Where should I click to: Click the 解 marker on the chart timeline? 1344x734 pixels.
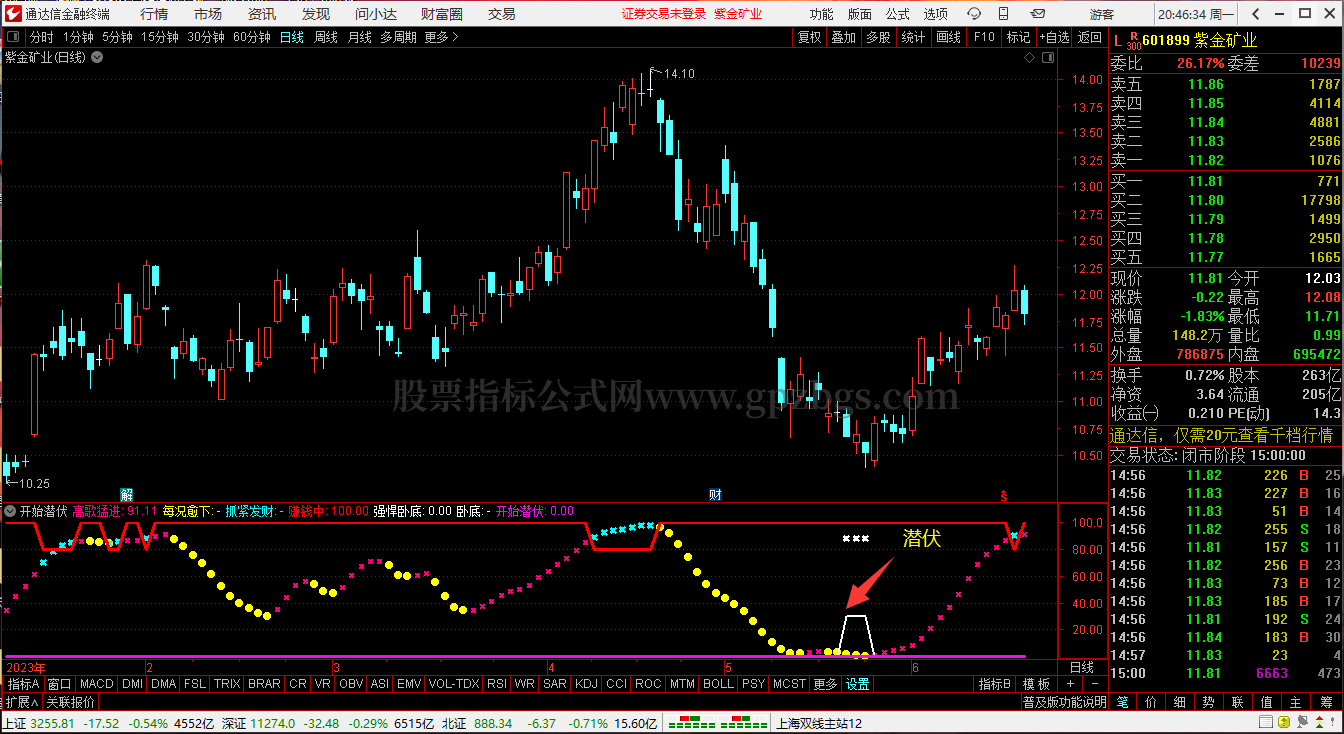[x=127, y=495]
